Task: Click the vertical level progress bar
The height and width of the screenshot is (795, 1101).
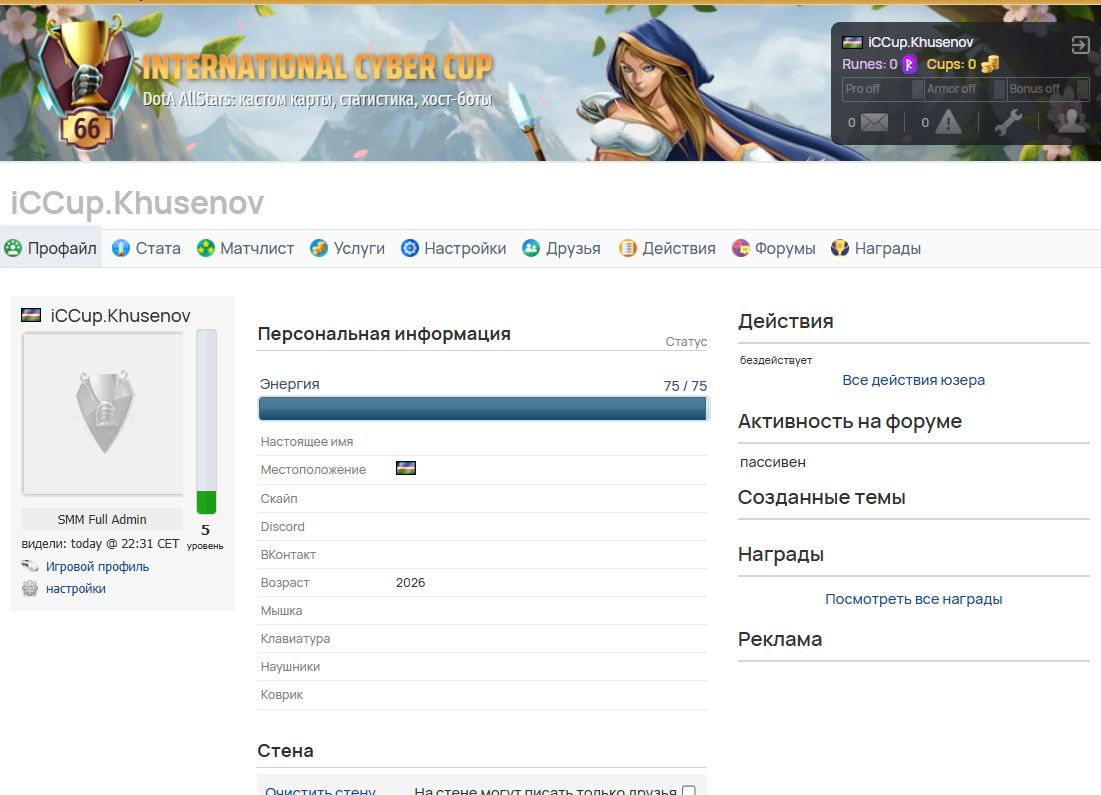Action: tap(206, 421)
